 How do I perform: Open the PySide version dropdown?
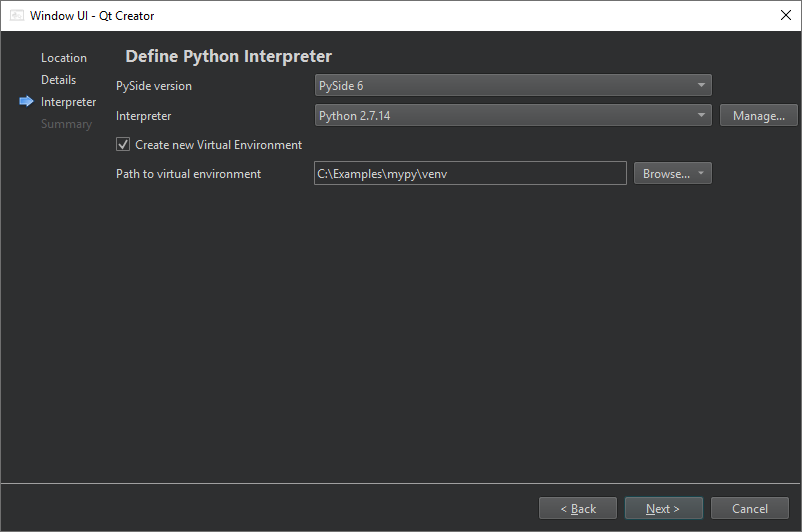point(513,86)
